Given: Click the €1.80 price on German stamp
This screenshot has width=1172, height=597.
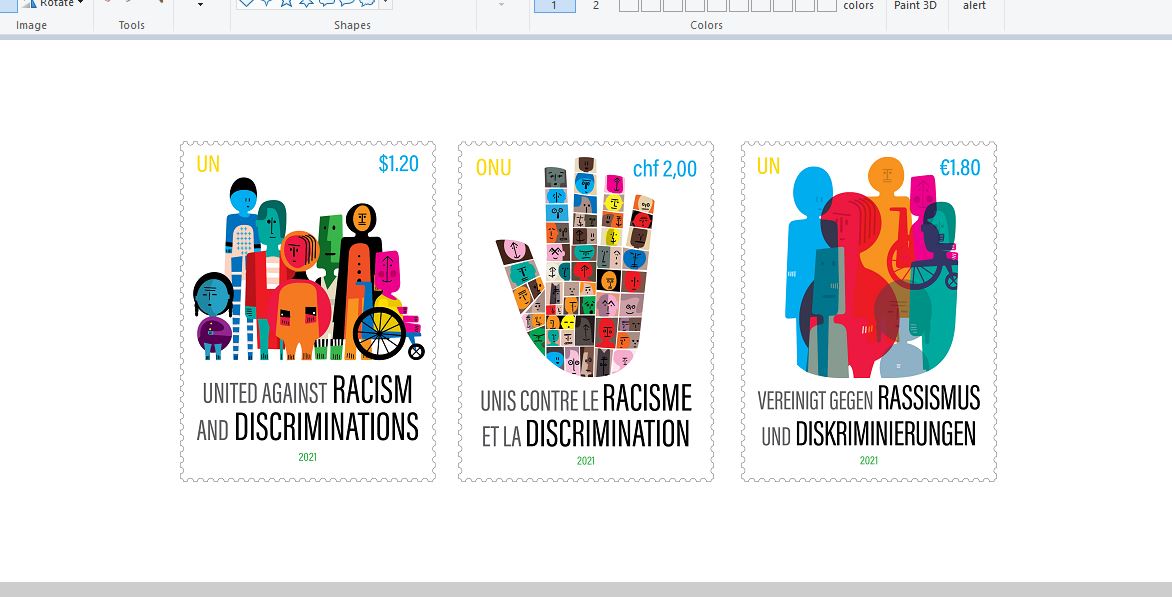Looking at the screenshot, I should coord(960,167).
